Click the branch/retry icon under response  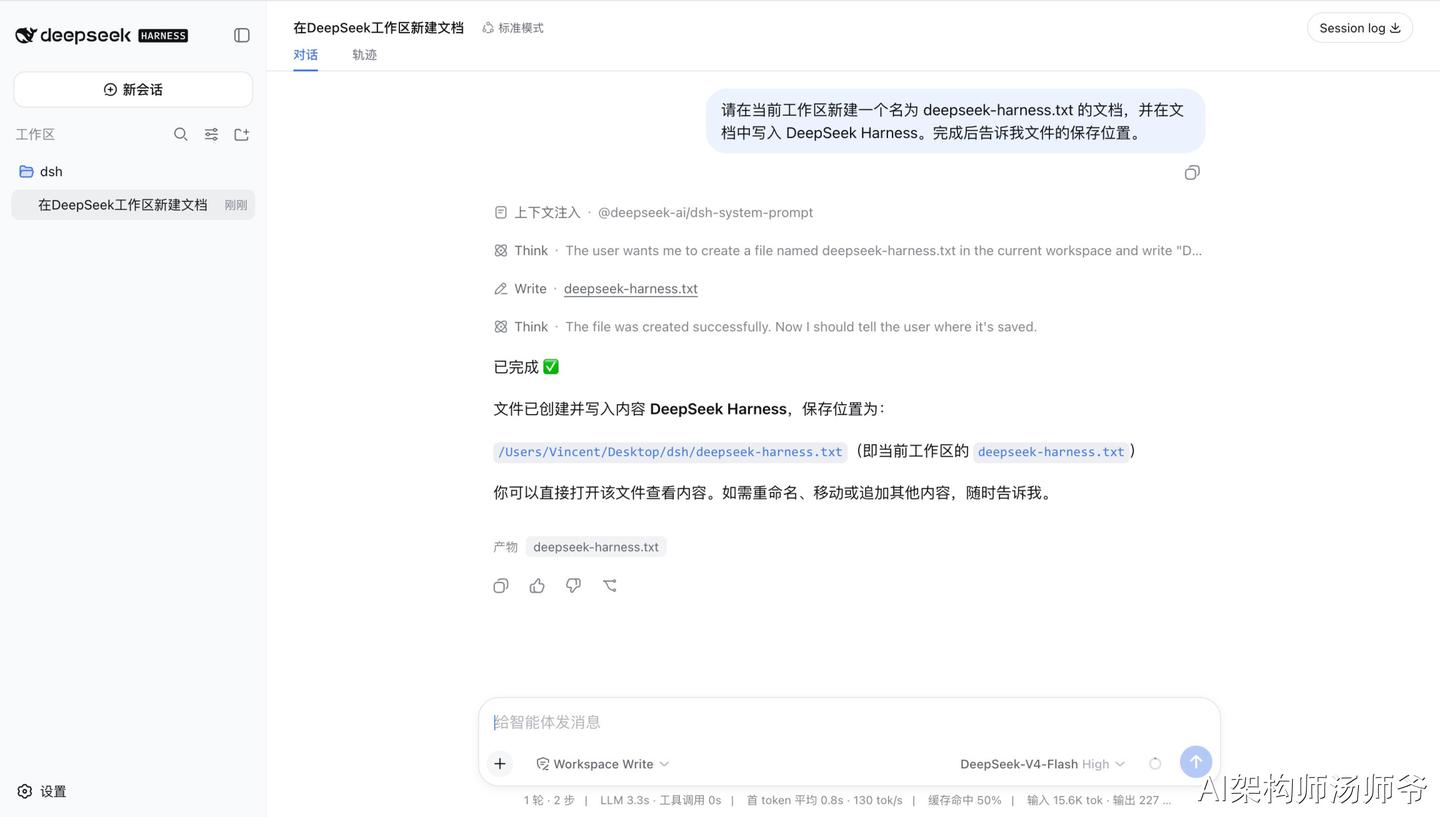pos(610,586)
